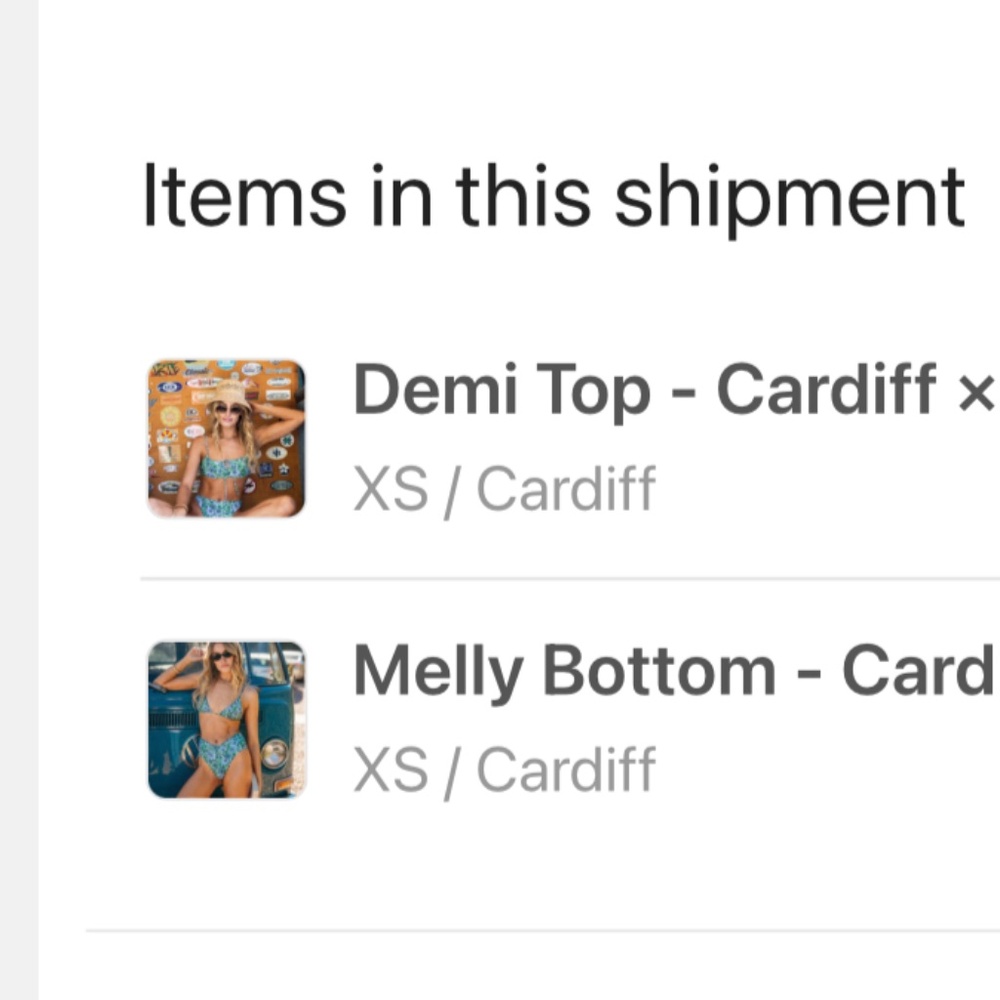Click the Items in this shipment heading

click(x=553, y=197)
